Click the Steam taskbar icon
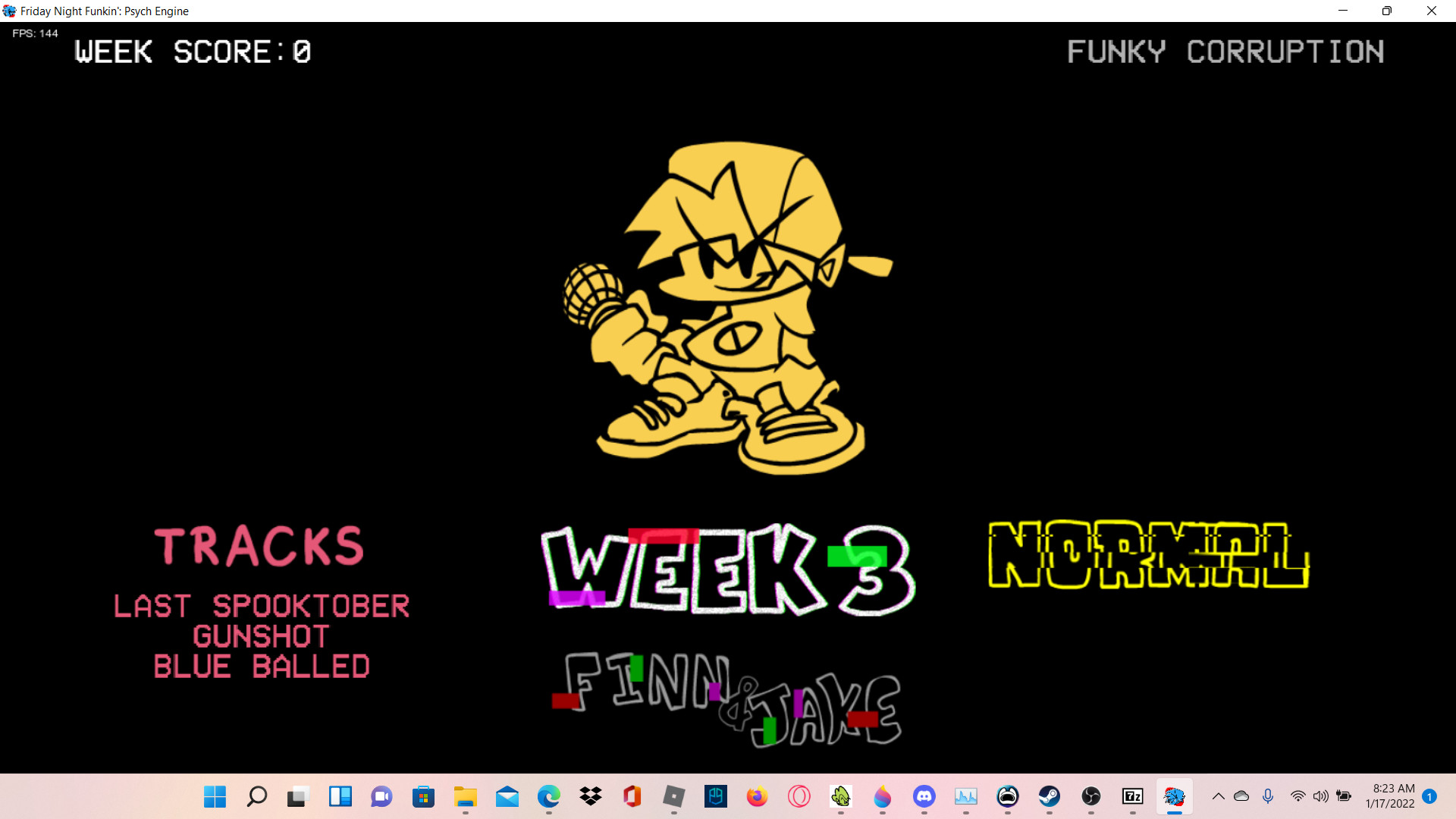The height and width of the screenshot is (819, 1456). click(x=1048, y=796)
